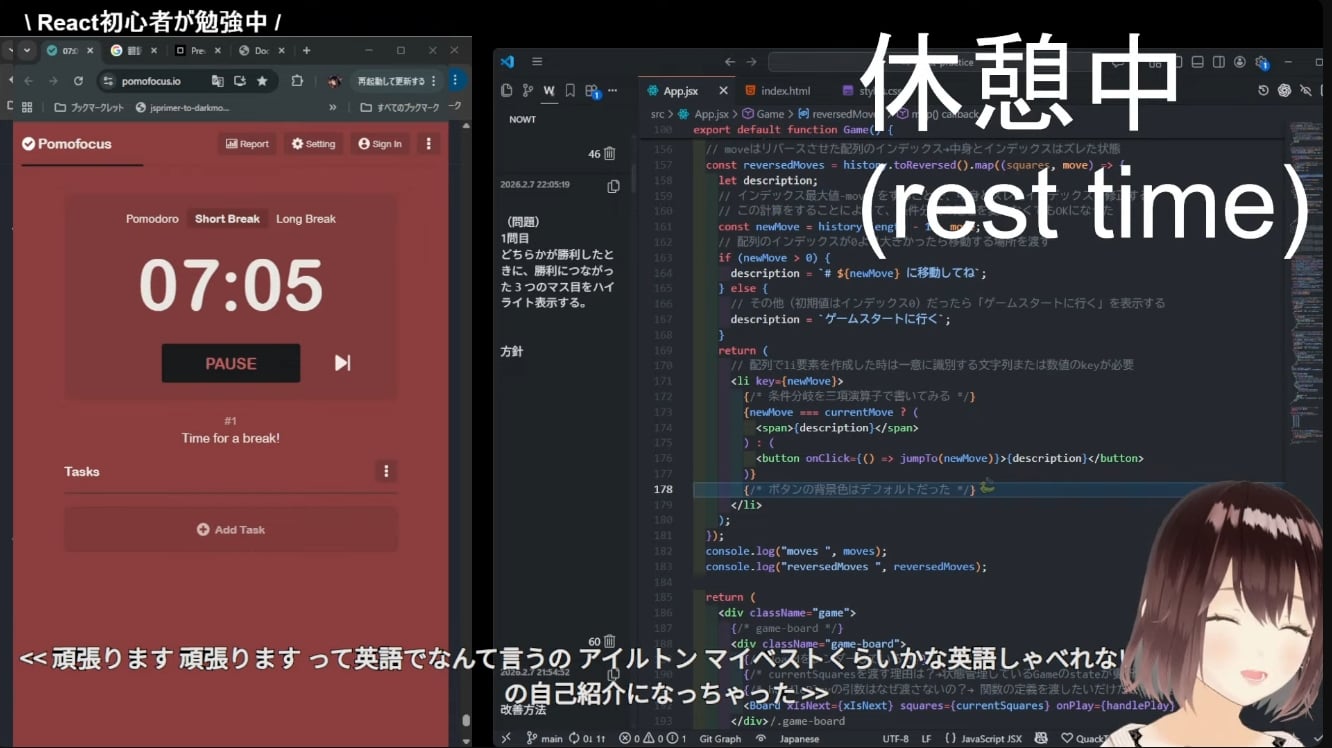
Task: Open the ブックマークレット bookmarks folder
Action: coord(89,108)
